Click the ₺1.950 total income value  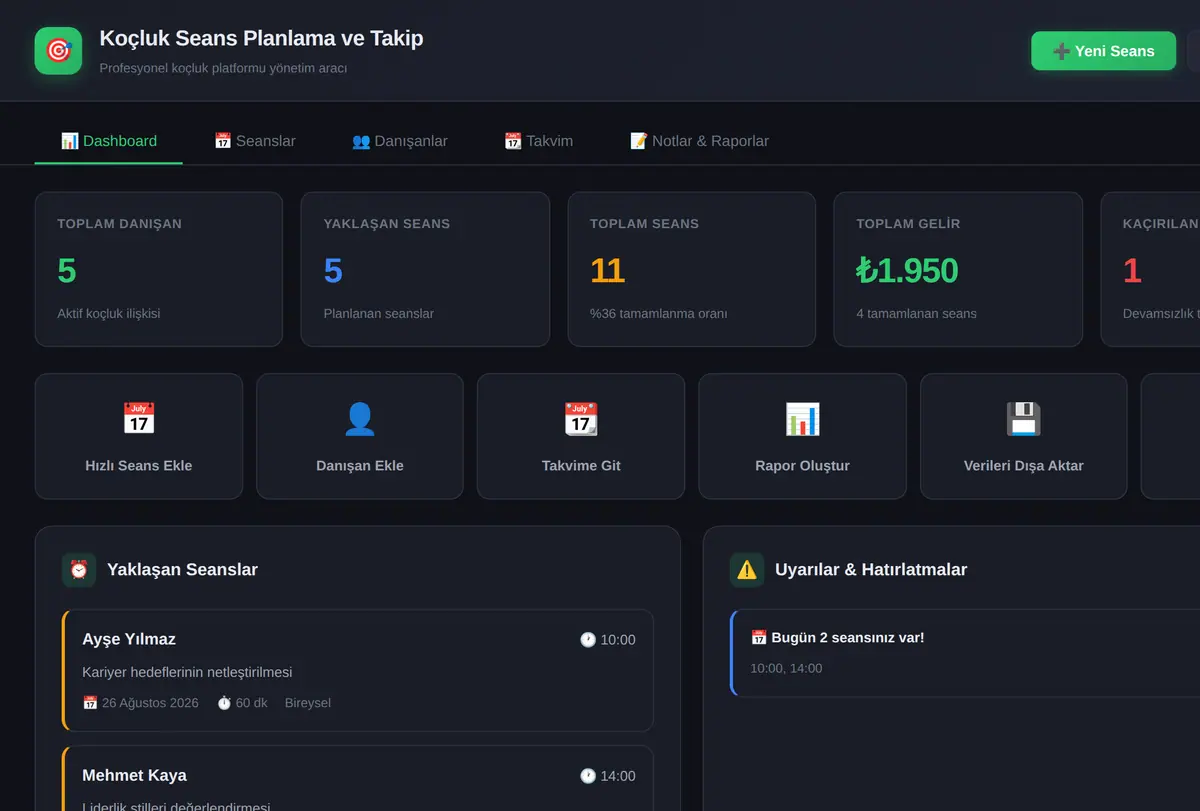(907, 271)
